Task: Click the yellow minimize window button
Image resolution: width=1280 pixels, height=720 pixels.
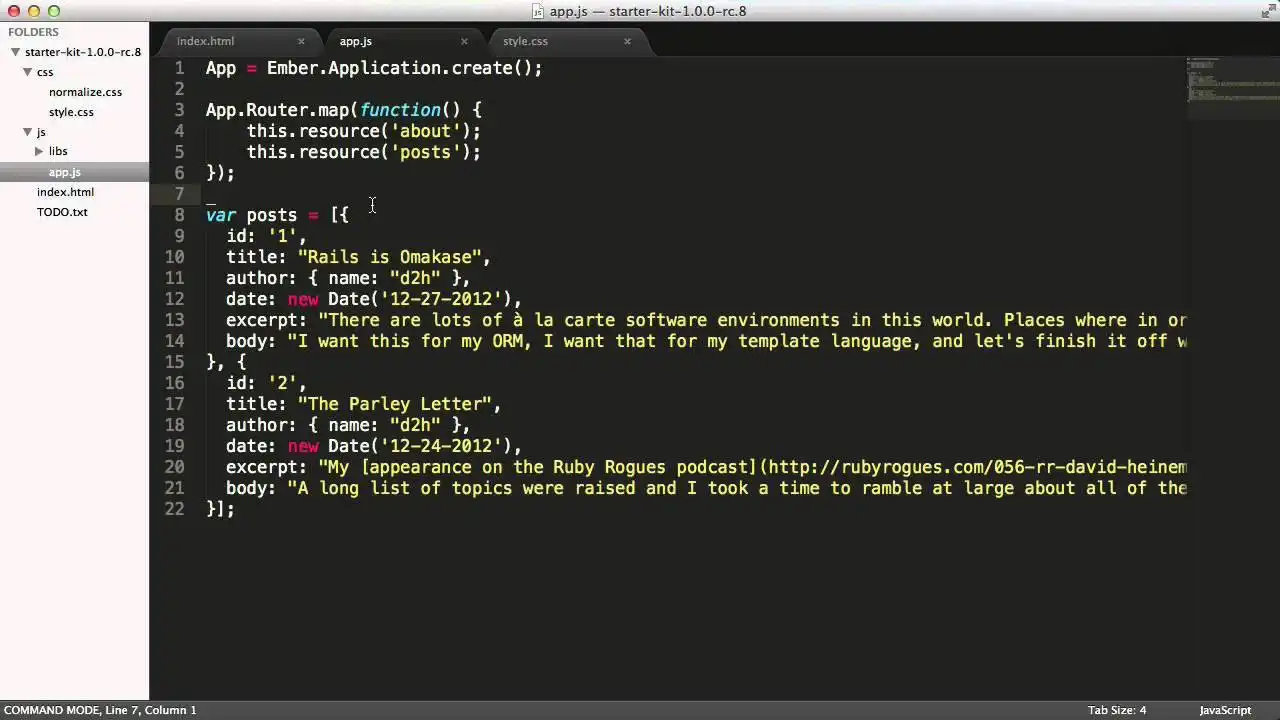Action: [34, 11]
